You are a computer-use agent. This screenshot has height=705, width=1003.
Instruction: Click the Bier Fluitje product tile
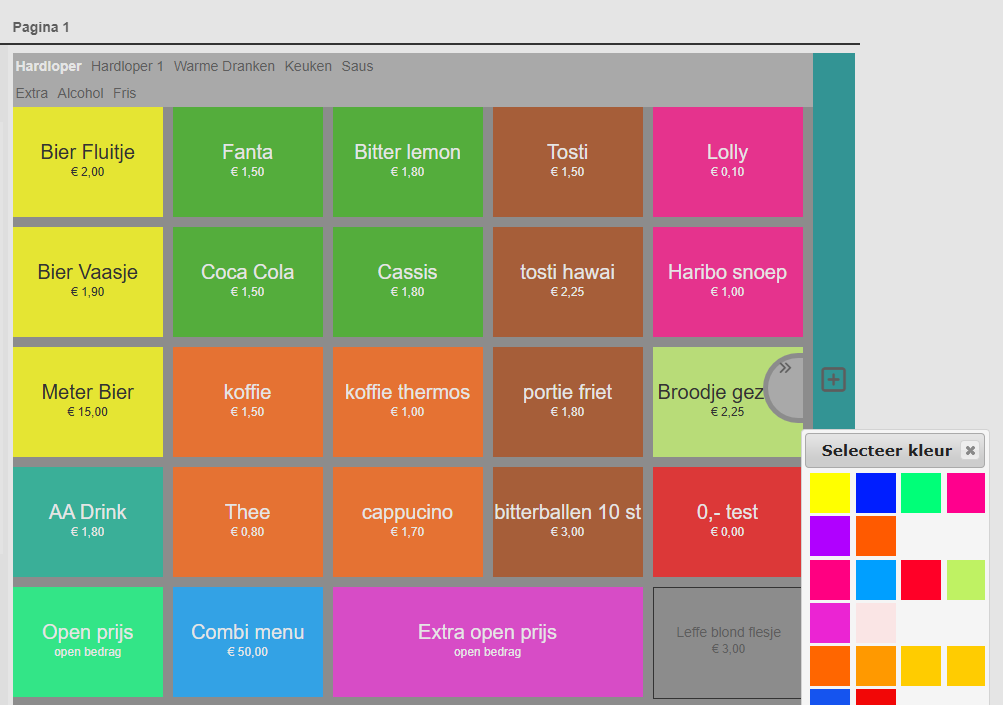tap(88, 161)
